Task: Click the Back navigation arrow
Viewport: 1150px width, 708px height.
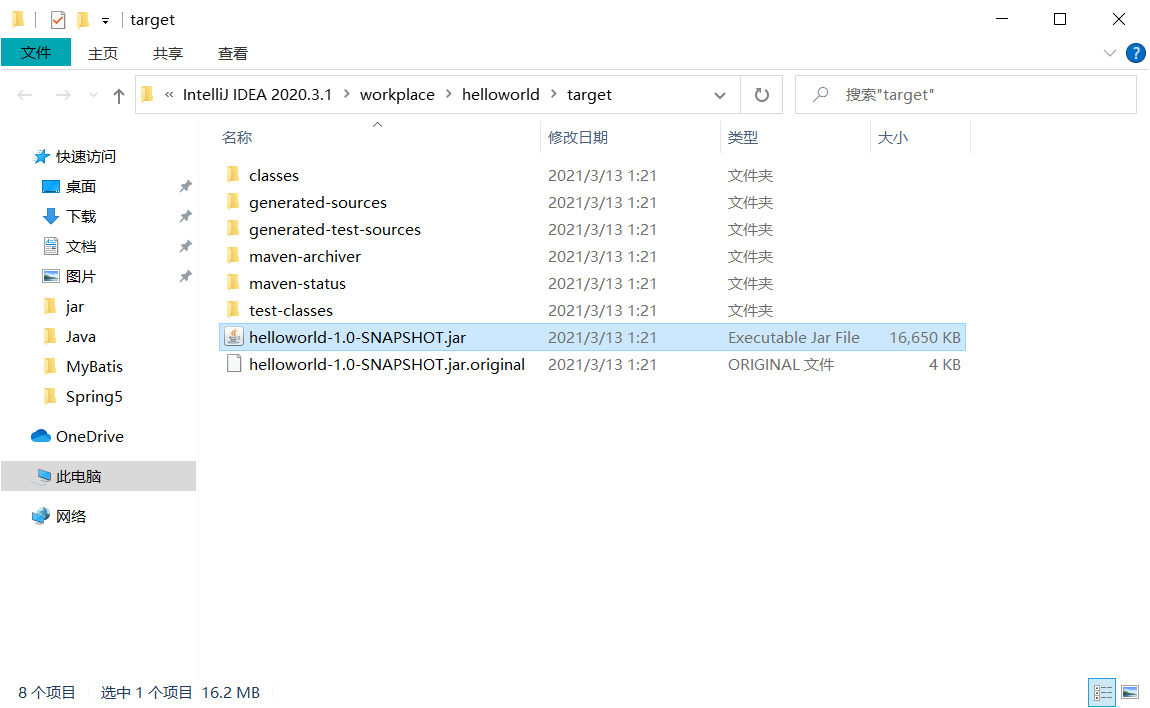Action: (x=24, y=94)
